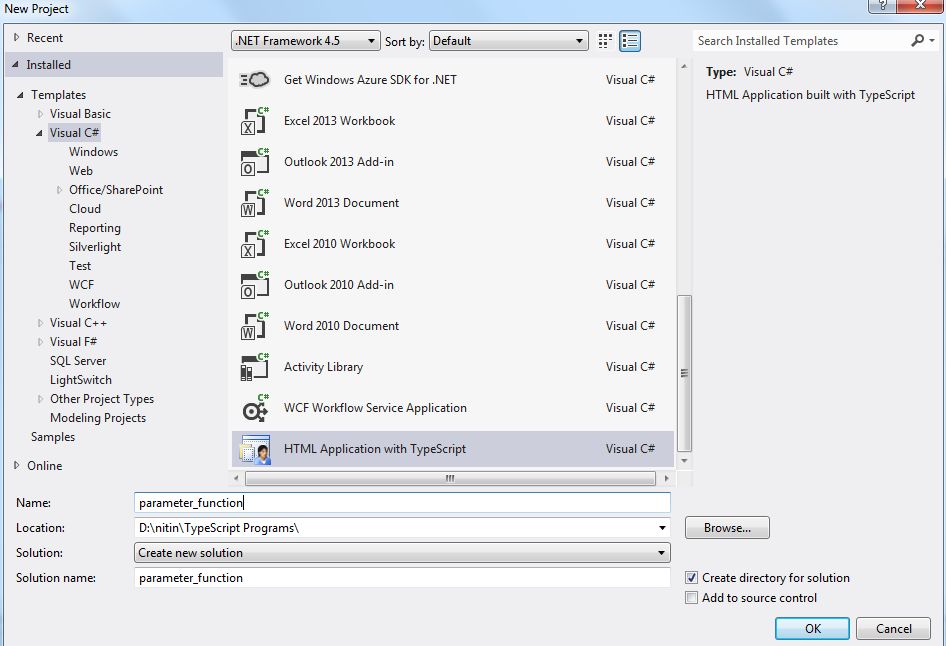Select the LightSwitch category
Screen dimensions: 946x646
pos(81,379)
